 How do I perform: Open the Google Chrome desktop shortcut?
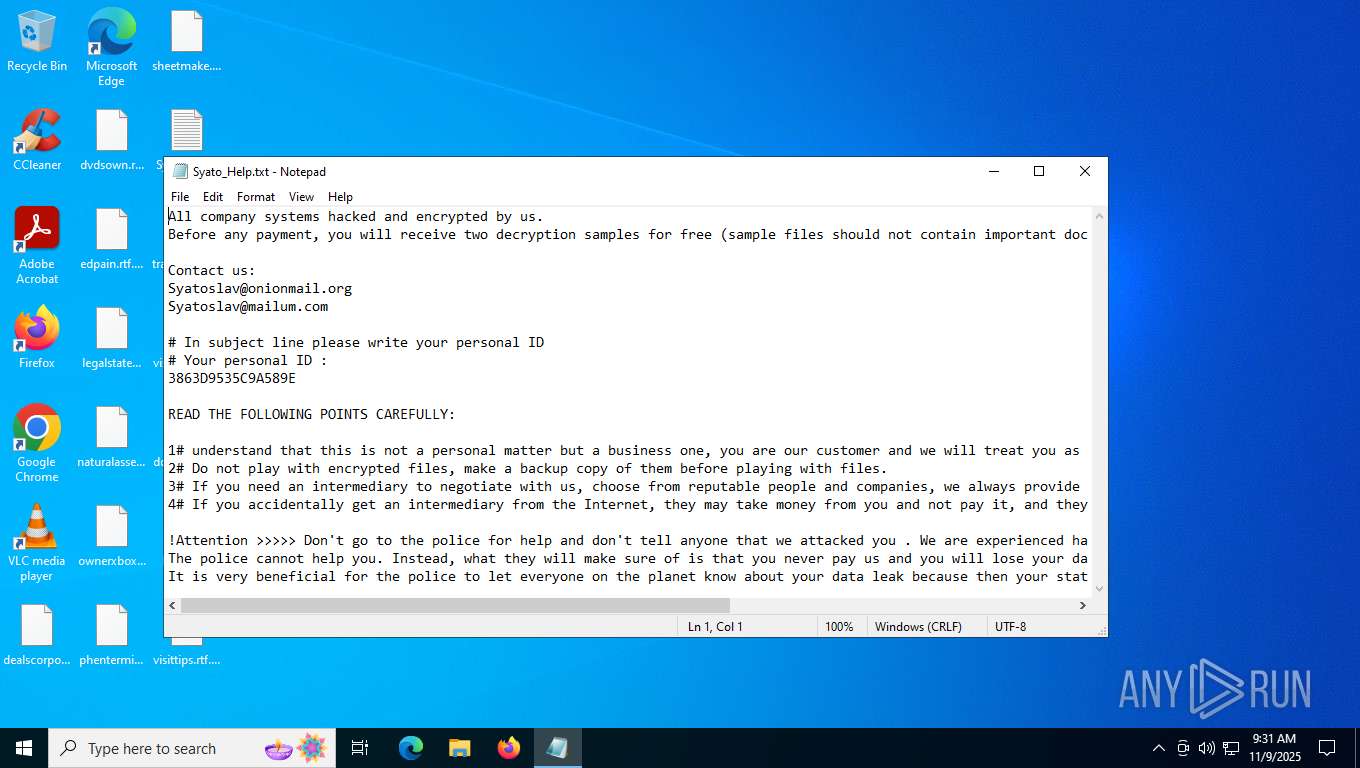(x=37, y=444)
